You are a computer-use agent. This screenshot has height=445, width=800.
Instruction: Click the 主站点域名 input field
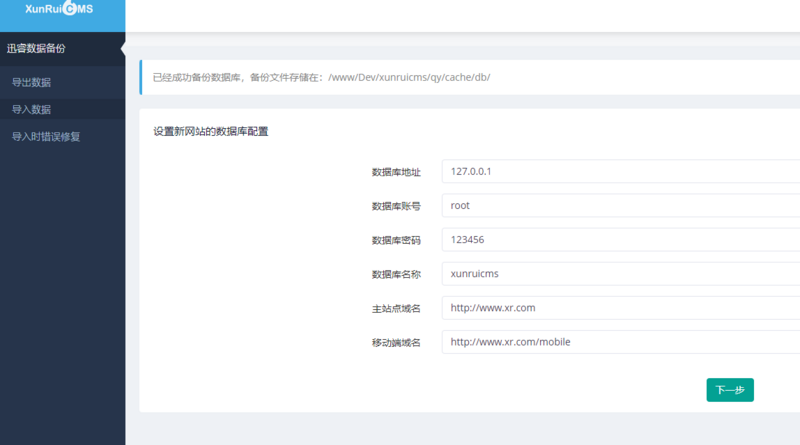pos(620,308)
